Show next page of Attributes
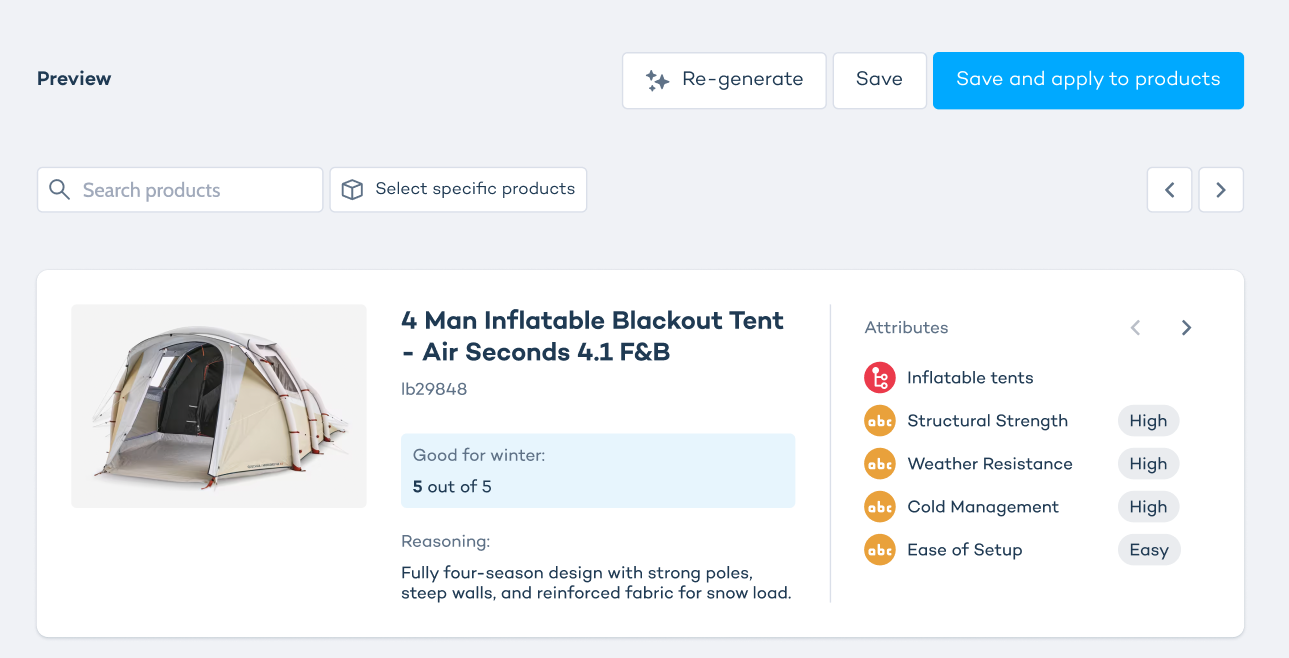Image resolution: width=1289 pixels, height=658 pixels. [x=1186, y=328]
